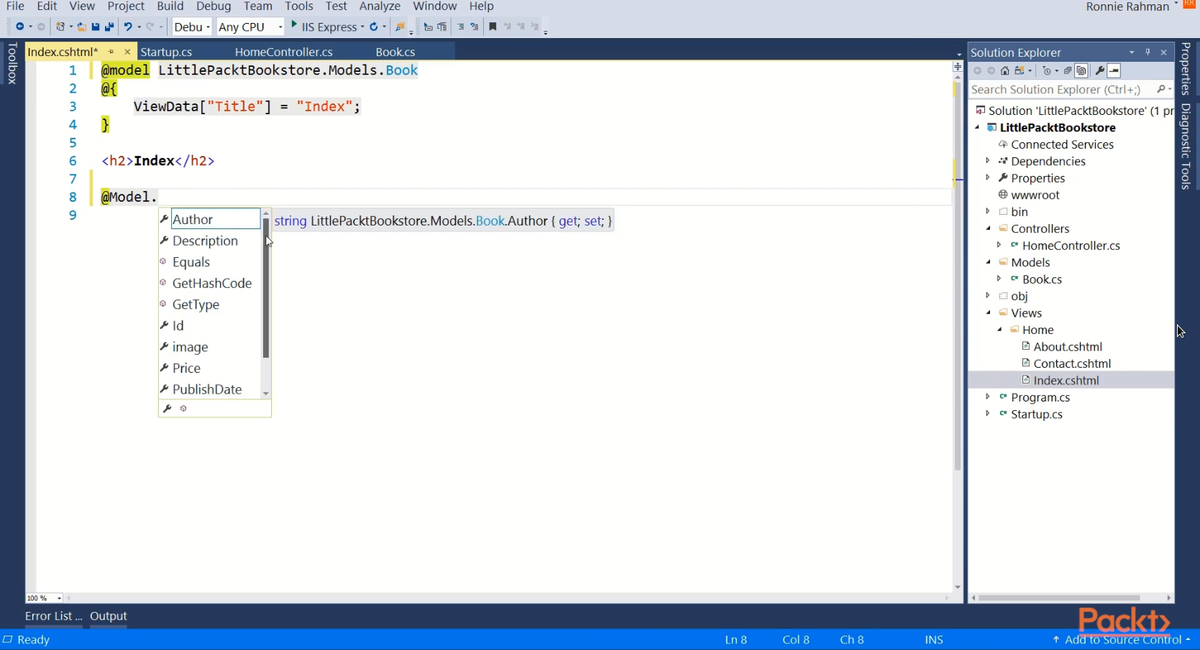Click the pin icon on the Index.cshtml tab

coord(111,52)
